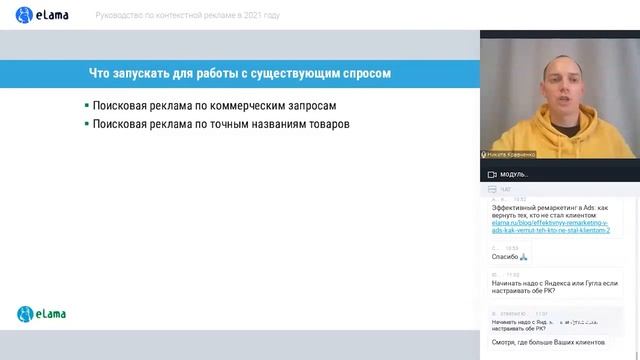Image resolution: width=640 pixels, height=360 pixels.
Task: Click the reply 'Смотря, где больше Ваших клиентов'
Action: click(x=548, y=342)
